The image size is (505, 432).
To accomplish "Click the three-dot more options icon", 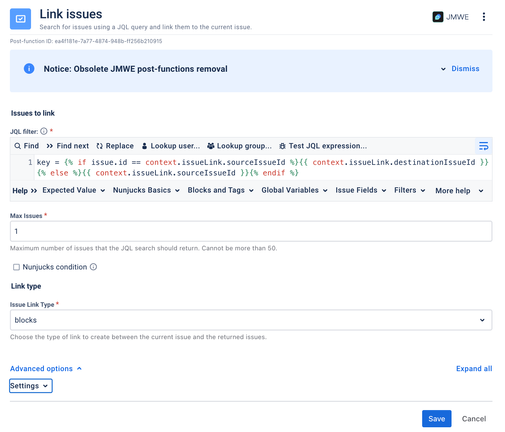I will [484, 17].
